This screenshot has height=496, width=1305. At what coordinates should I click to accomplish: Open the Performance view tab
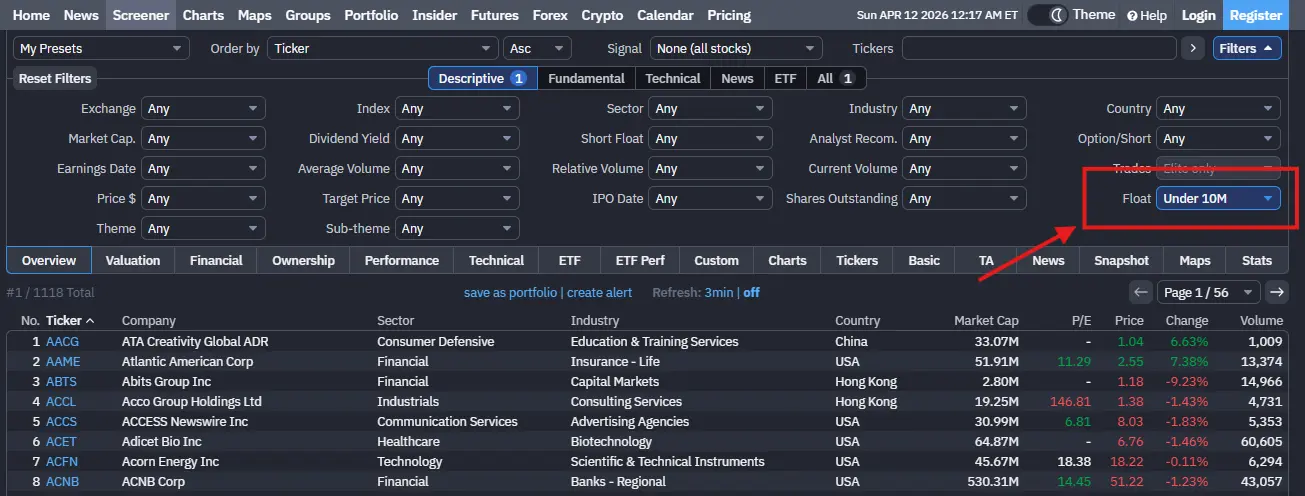tap(401, 260)
